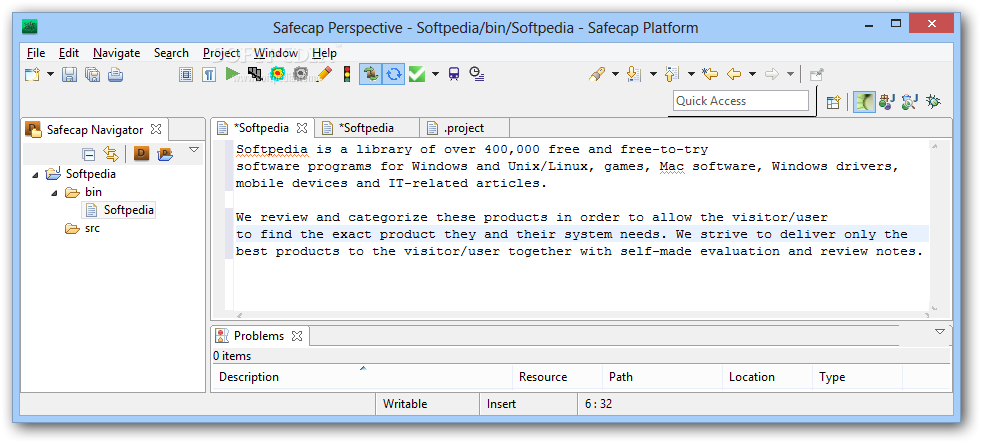The height and width of the screenshot is (443, 981).
Task: Select the Softpedia file in bin
Action: [x=119, y=210]
